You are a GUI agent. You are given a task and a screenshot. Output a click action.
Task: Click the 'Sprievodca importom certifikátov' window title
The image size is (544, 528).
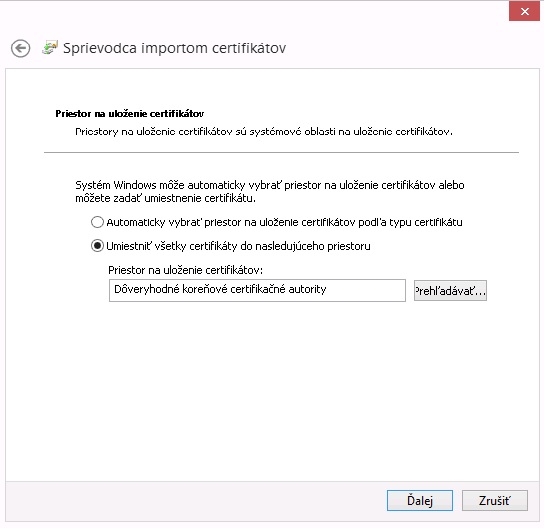coord(175,48)
